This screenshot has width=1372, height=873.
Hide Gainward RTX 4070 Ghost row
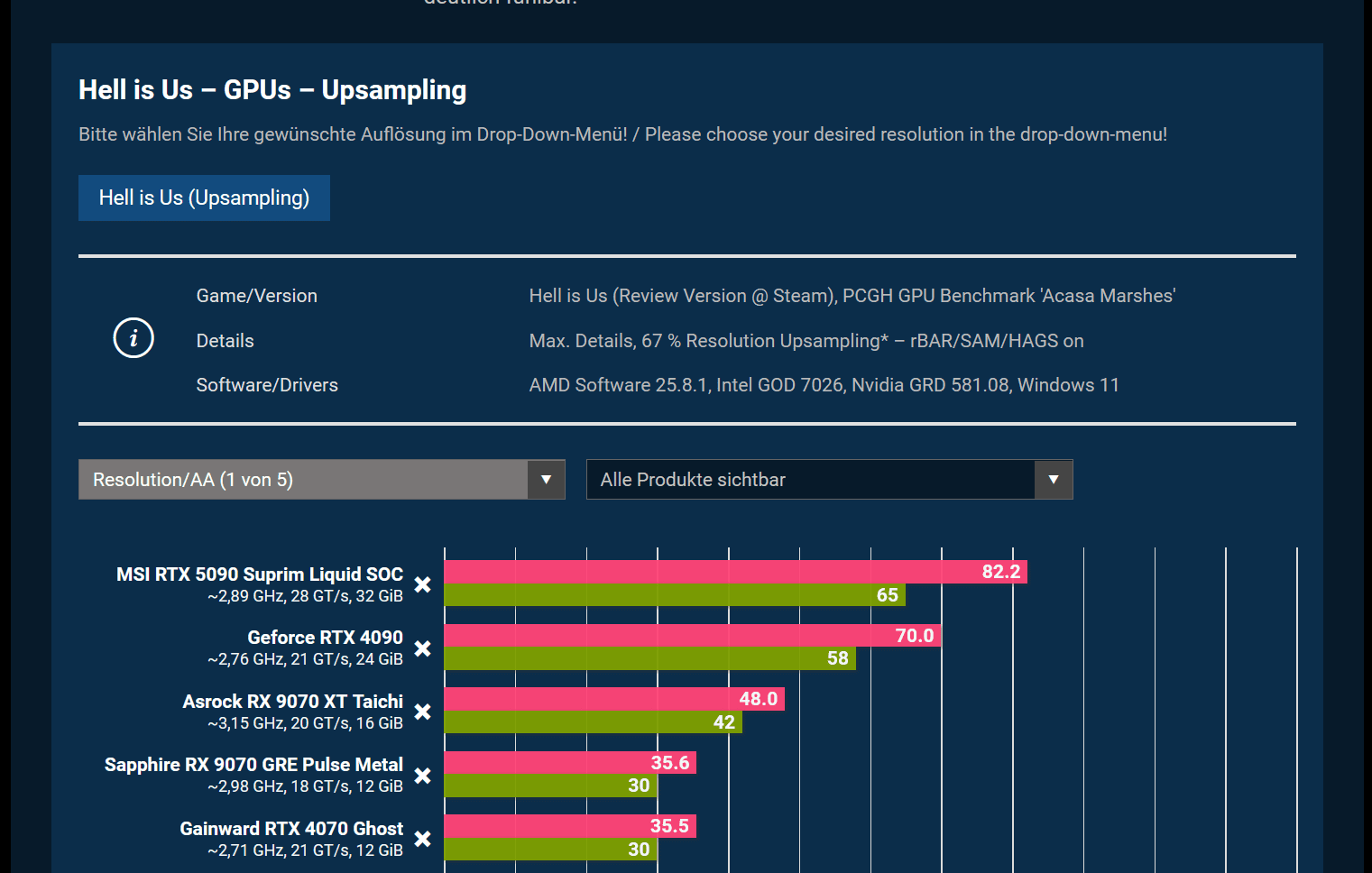point(422,839)
